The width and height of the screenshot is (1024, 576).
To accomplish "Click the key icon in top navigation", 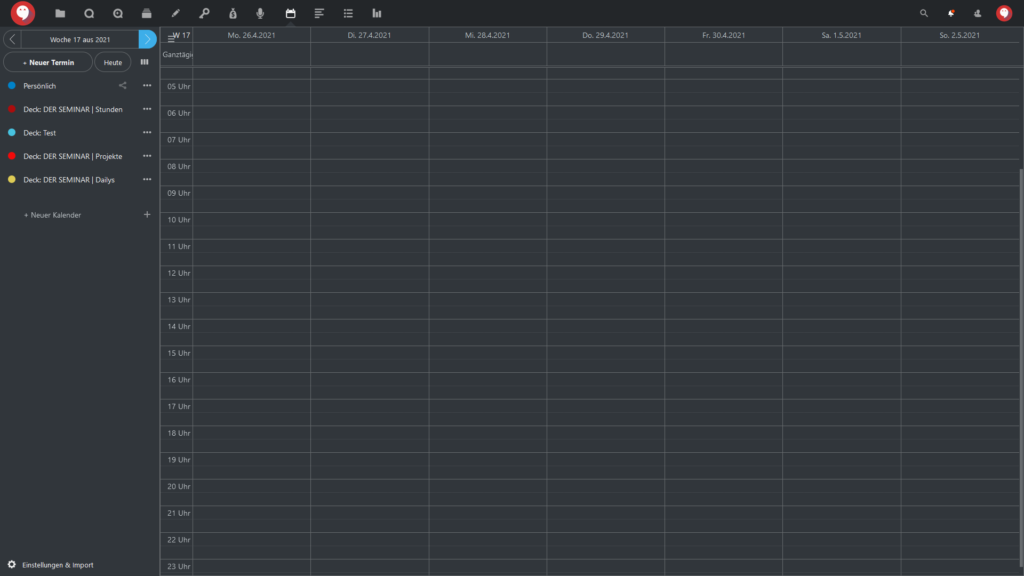I will click(204, 14).
